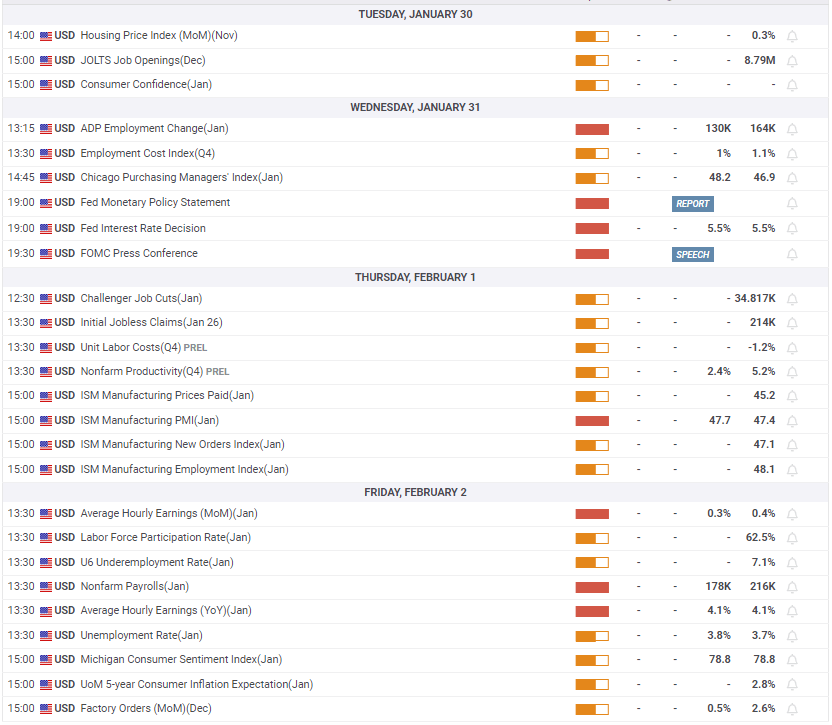Select 12:30 time for Challenger Job Cuts

21,298
